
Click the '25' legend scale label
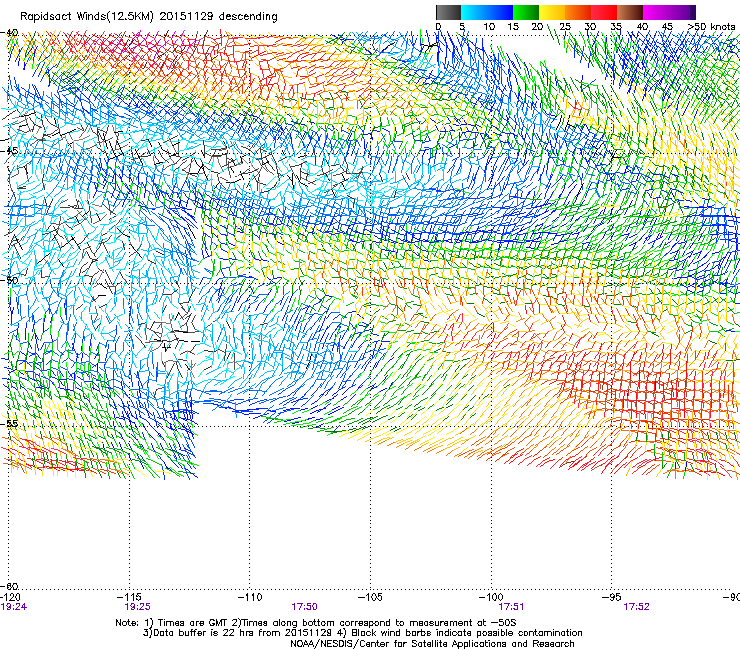(565, 26)
